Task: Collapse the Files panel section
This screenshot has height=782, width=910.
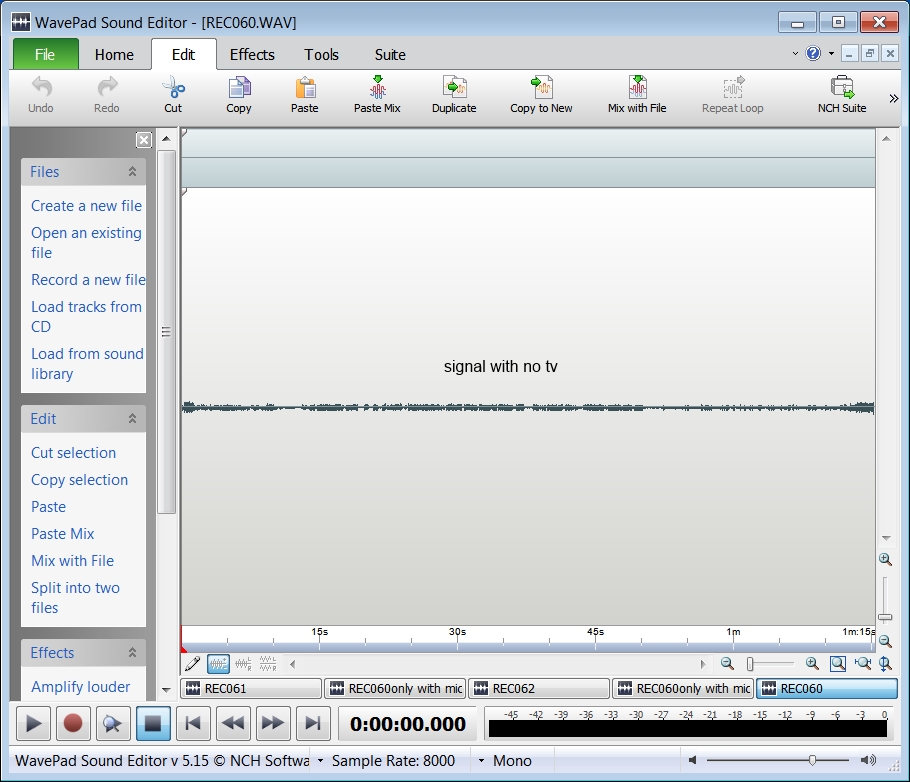Action: (x=132, y=172)
